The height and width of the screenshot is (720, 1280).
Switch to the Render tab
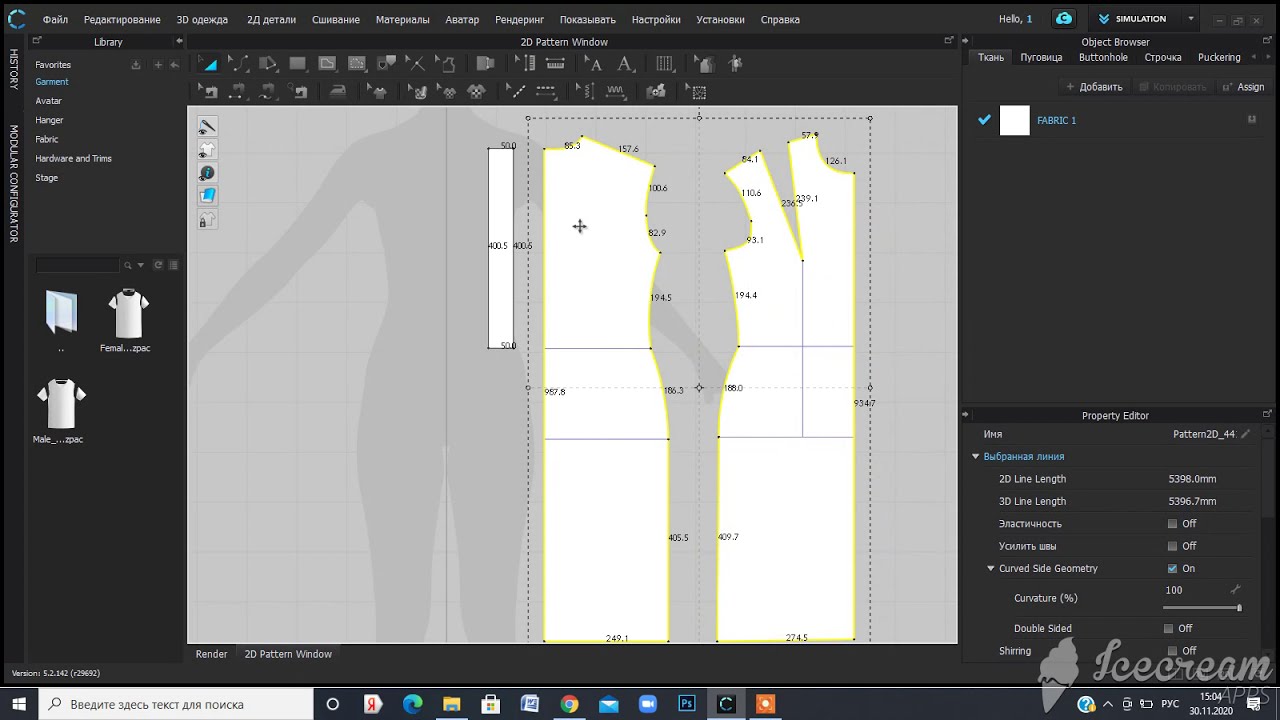coord(211,654)
